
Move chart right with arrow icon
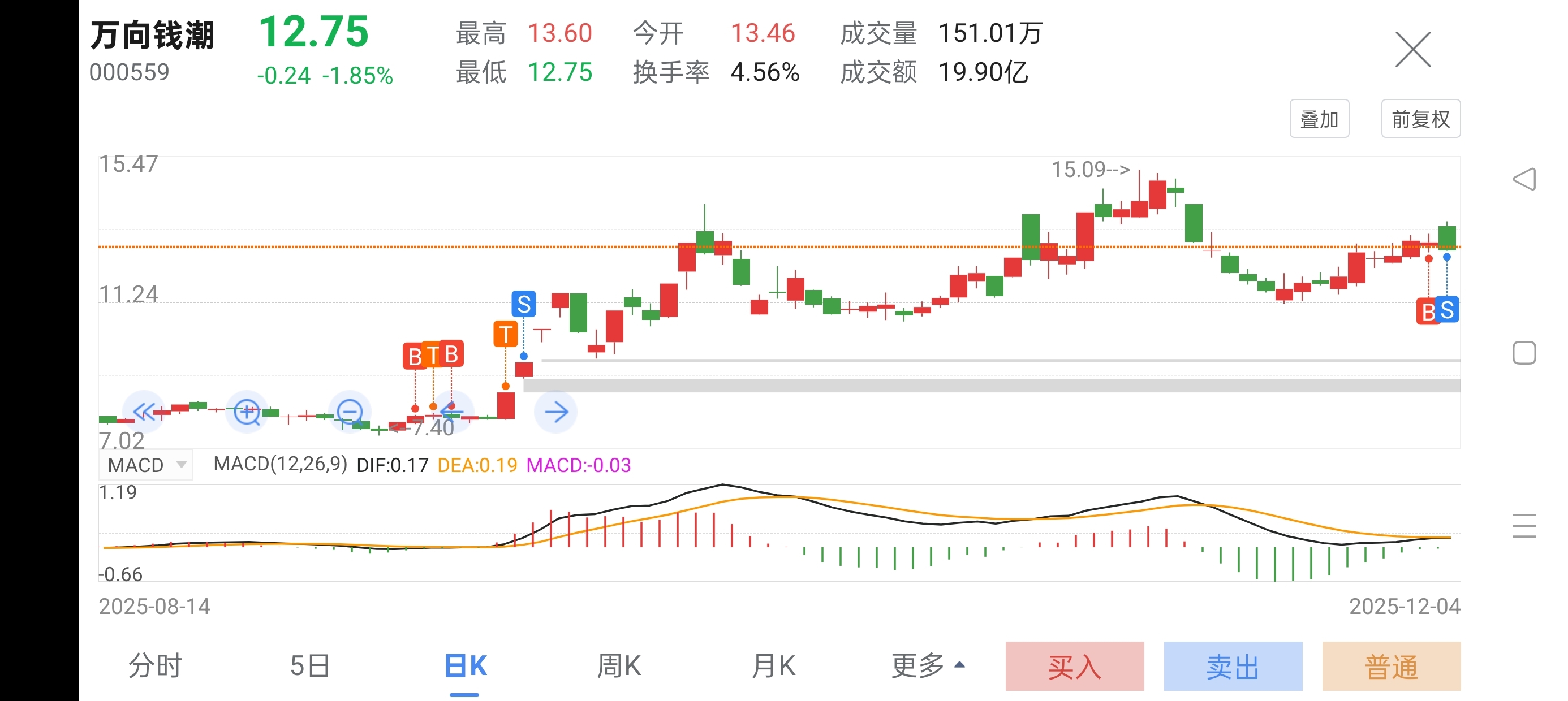tap(555, 412)
